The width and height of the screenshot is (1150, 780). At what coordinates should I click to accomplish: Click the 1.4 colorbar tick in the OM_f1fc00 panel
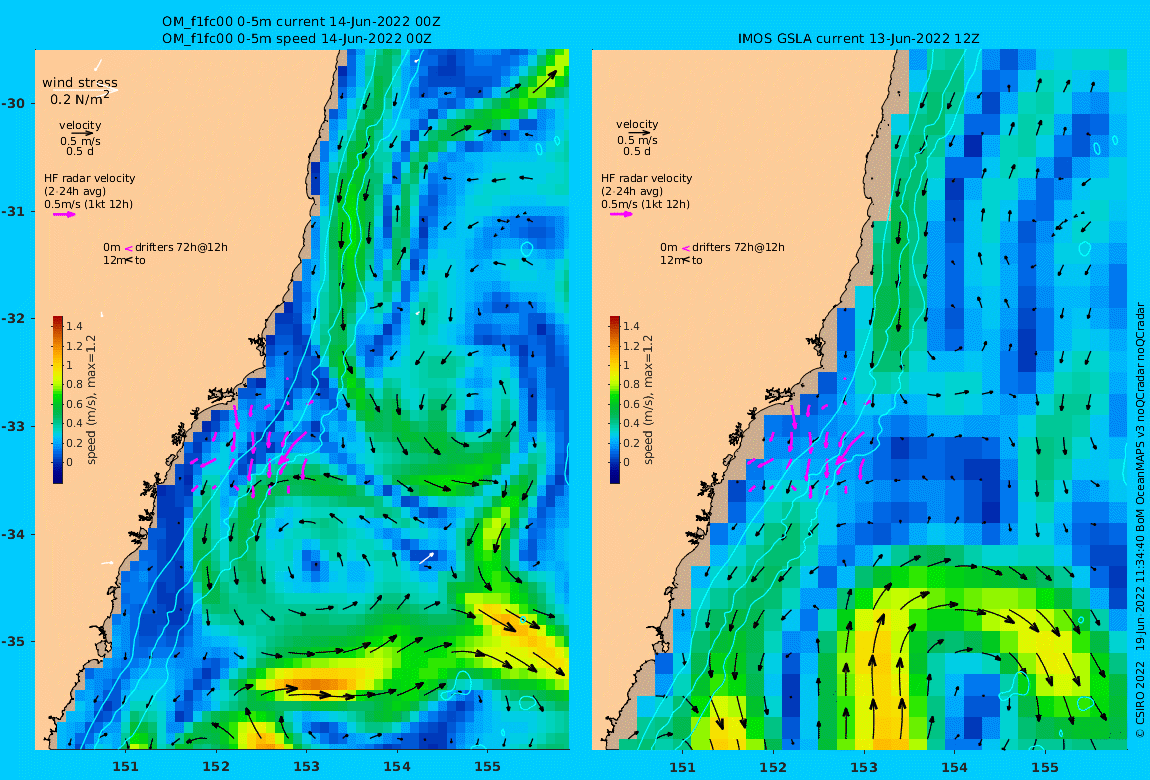pos(74,326)
